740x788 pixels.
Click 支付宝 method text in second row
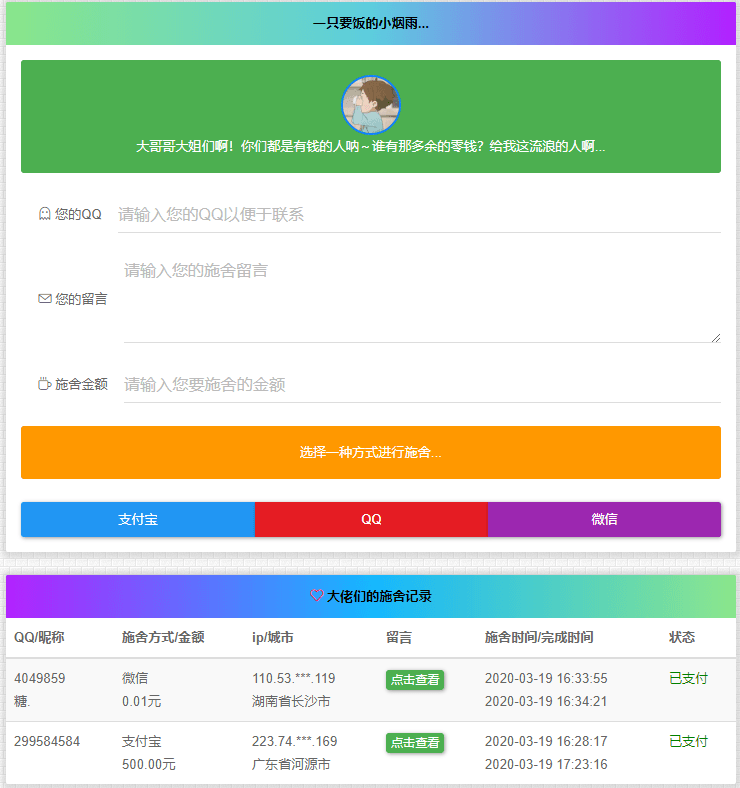click(142, 741)
